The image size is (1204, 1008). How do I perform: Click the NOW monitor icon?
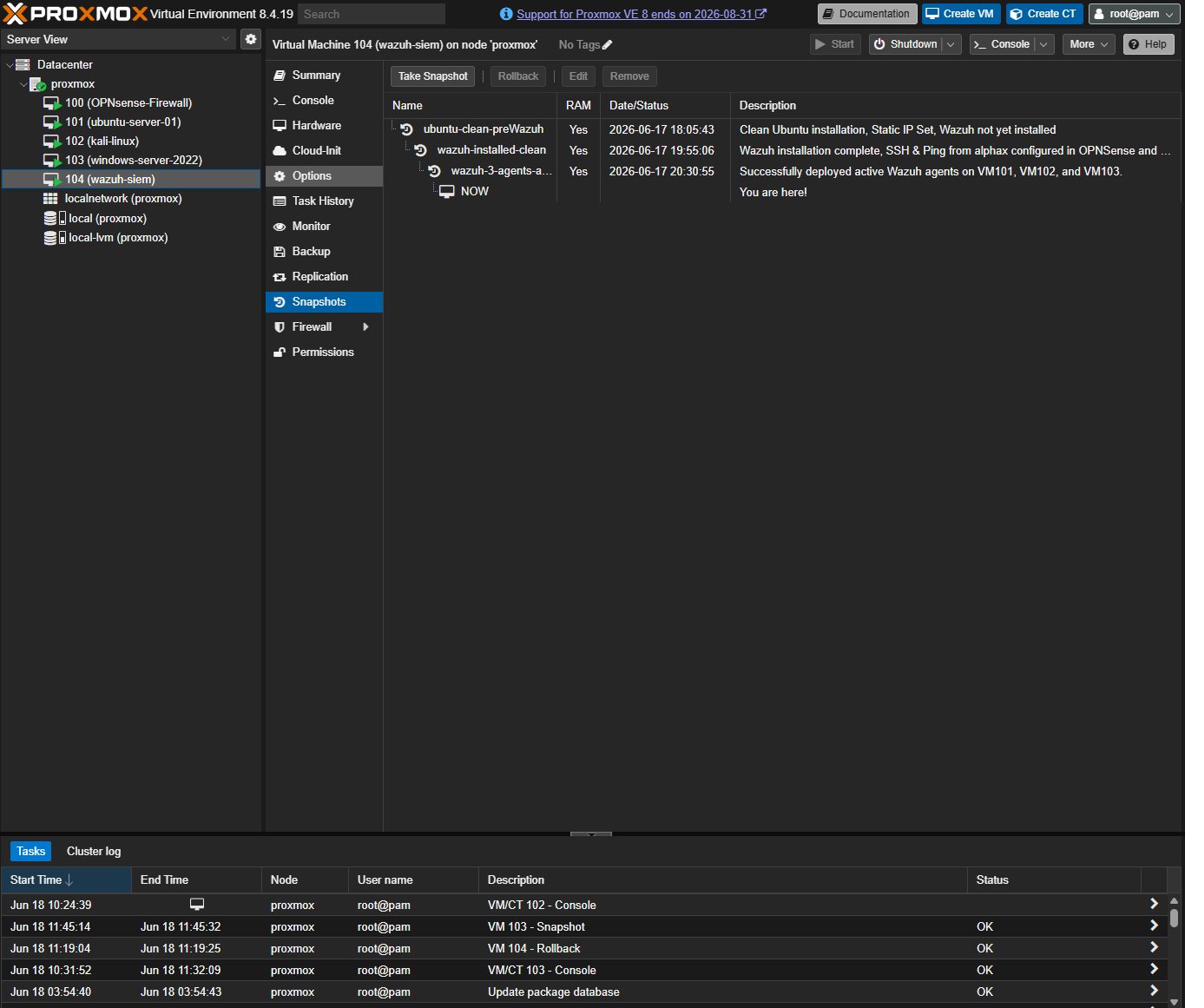[447, 191]
